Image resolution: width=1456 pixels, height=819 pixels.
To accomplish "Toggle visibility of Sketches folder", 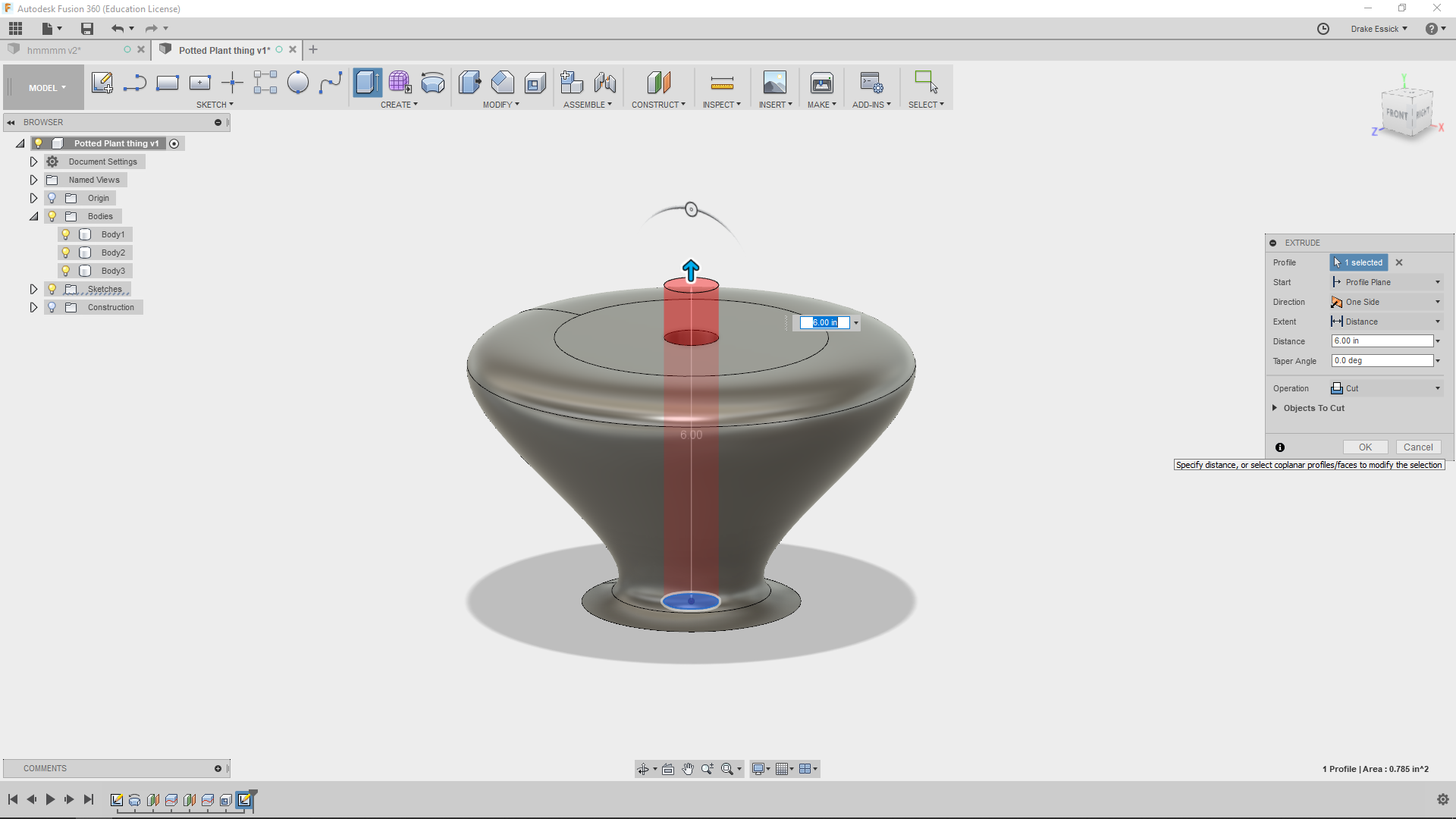I will coord(52,289).
